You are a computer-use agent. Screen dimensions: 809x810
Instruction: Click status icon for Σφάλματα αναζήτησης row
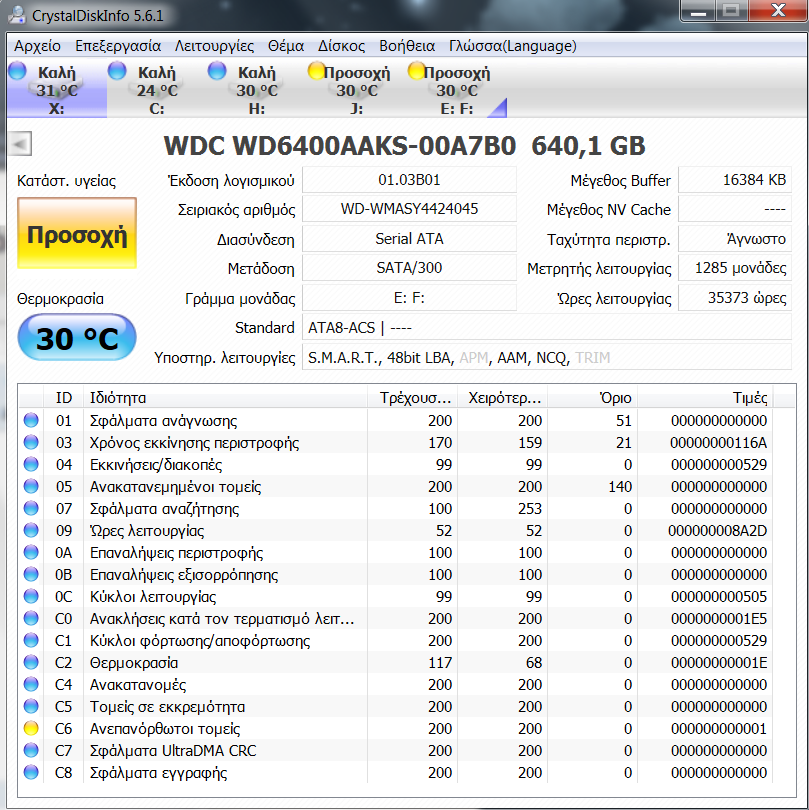tap(31, 508)
